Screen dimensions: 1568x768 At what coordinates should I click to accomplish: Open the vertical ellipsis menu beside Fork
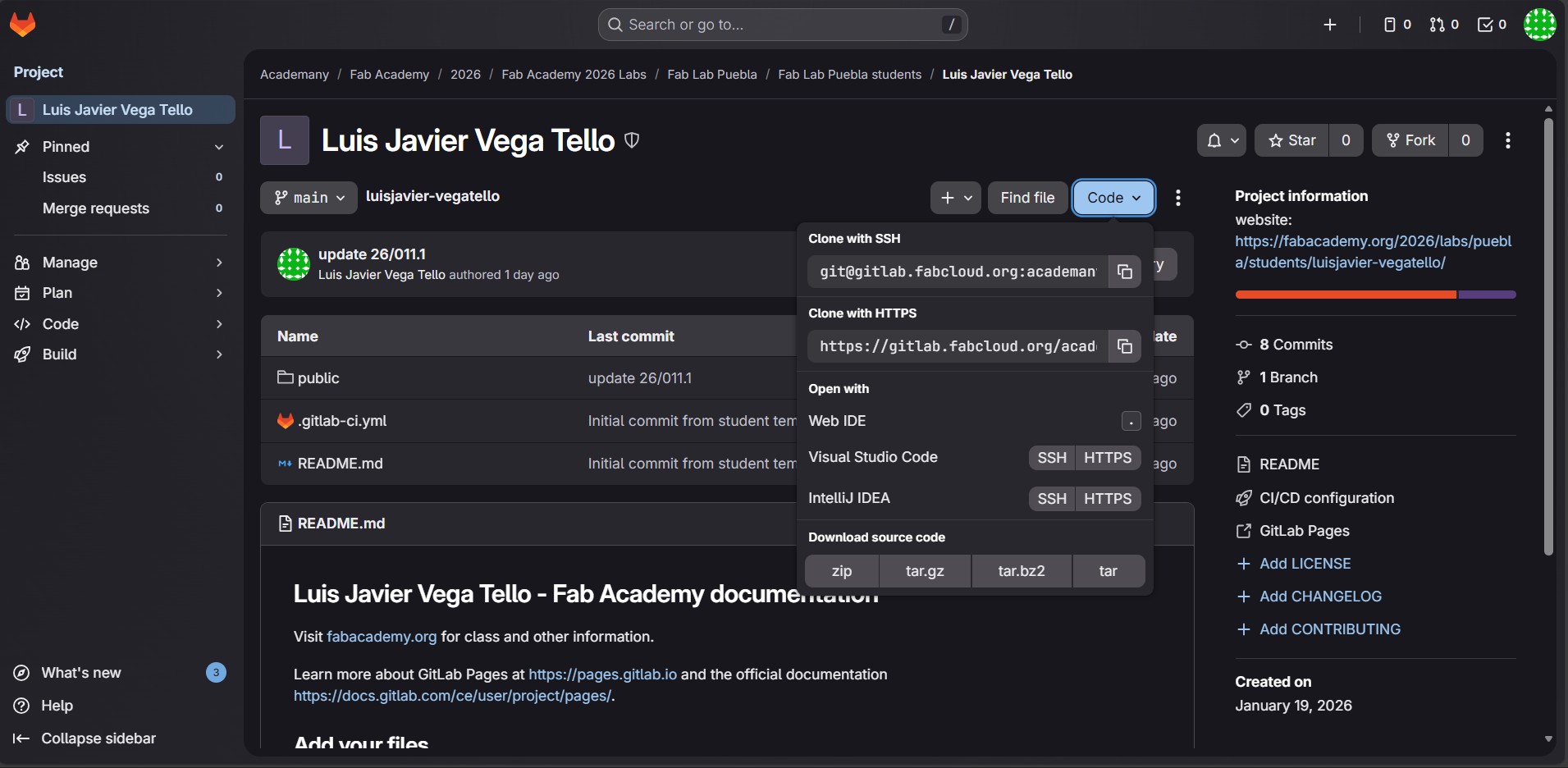pos(1508,140)
